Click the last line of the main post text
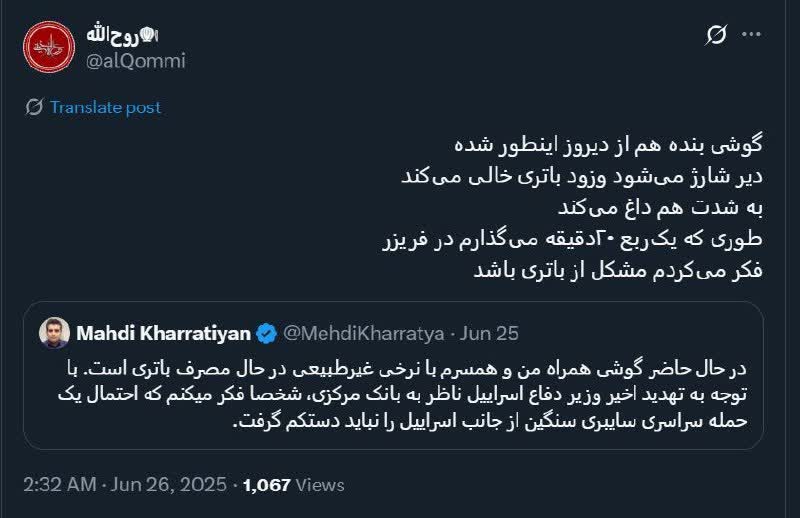Screen dimensions: 800x518 [x=618, y=270]
